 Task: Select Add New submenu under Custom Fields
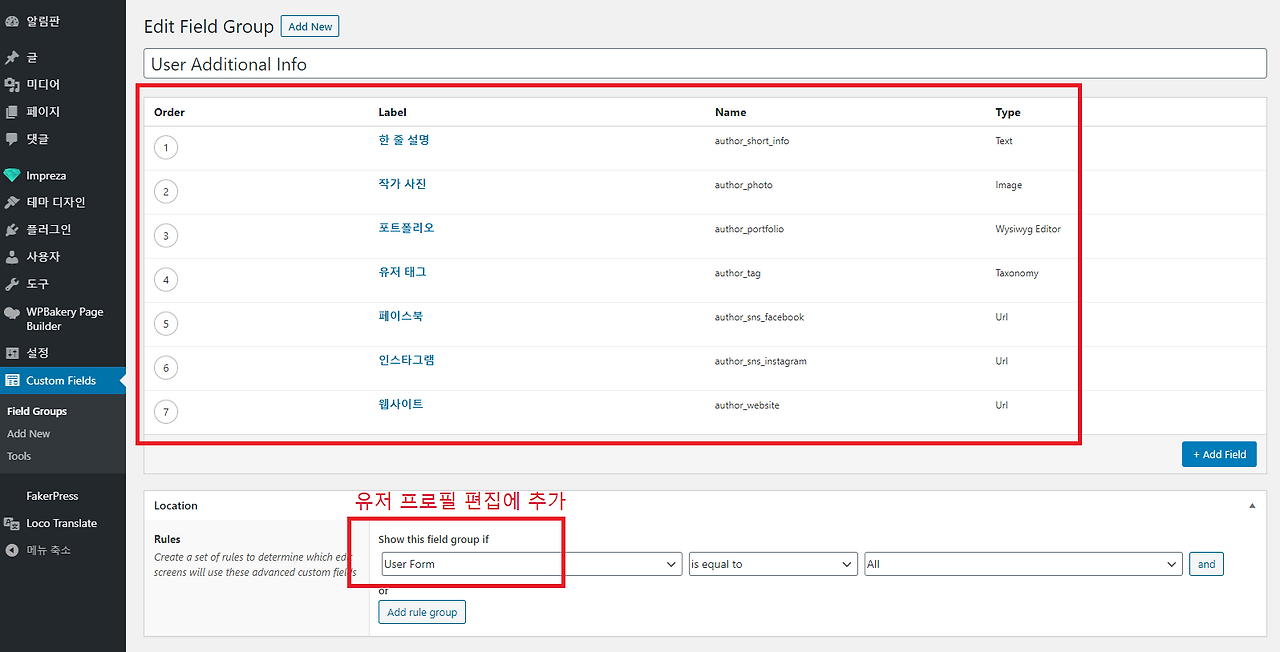pyautogui.click(x=28, y=434)
